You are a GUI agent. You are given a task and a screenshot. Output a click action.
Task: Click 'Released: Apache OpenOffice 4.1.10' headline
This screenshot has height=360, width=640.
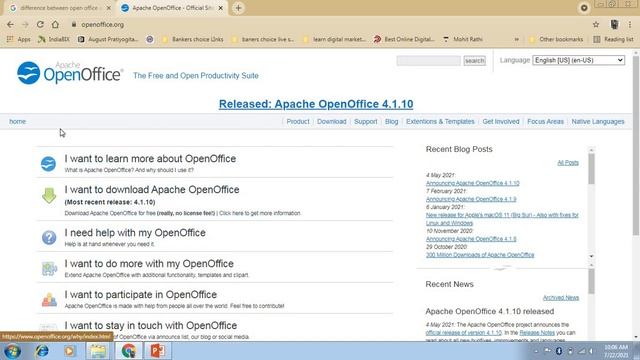click(x=316, y=104)
